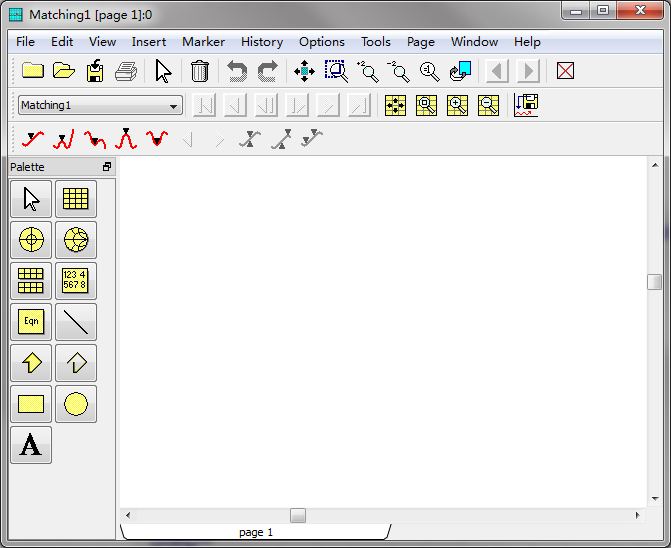Zoom in by two
Screen dimensions: 671x548
(368, 71)
